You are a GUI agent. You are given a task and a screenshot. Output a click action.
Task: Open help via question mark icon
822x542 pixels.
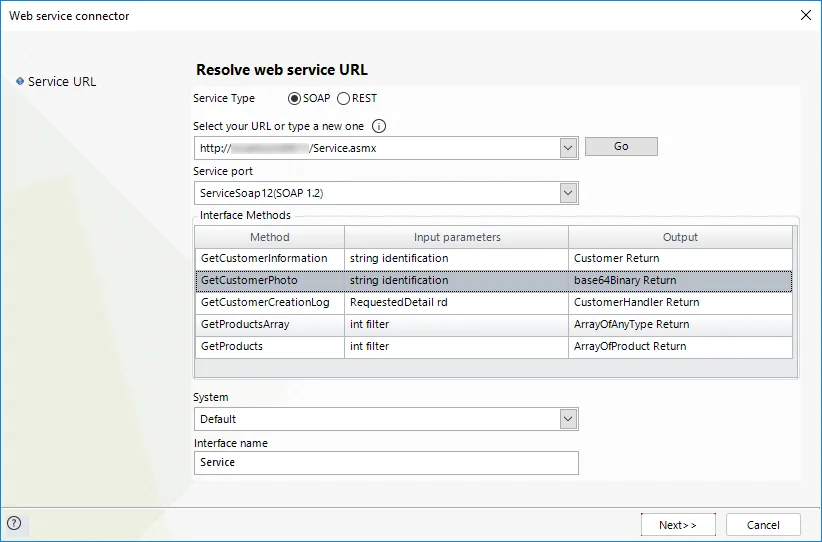pyautogui.click(x=14, y=523)
